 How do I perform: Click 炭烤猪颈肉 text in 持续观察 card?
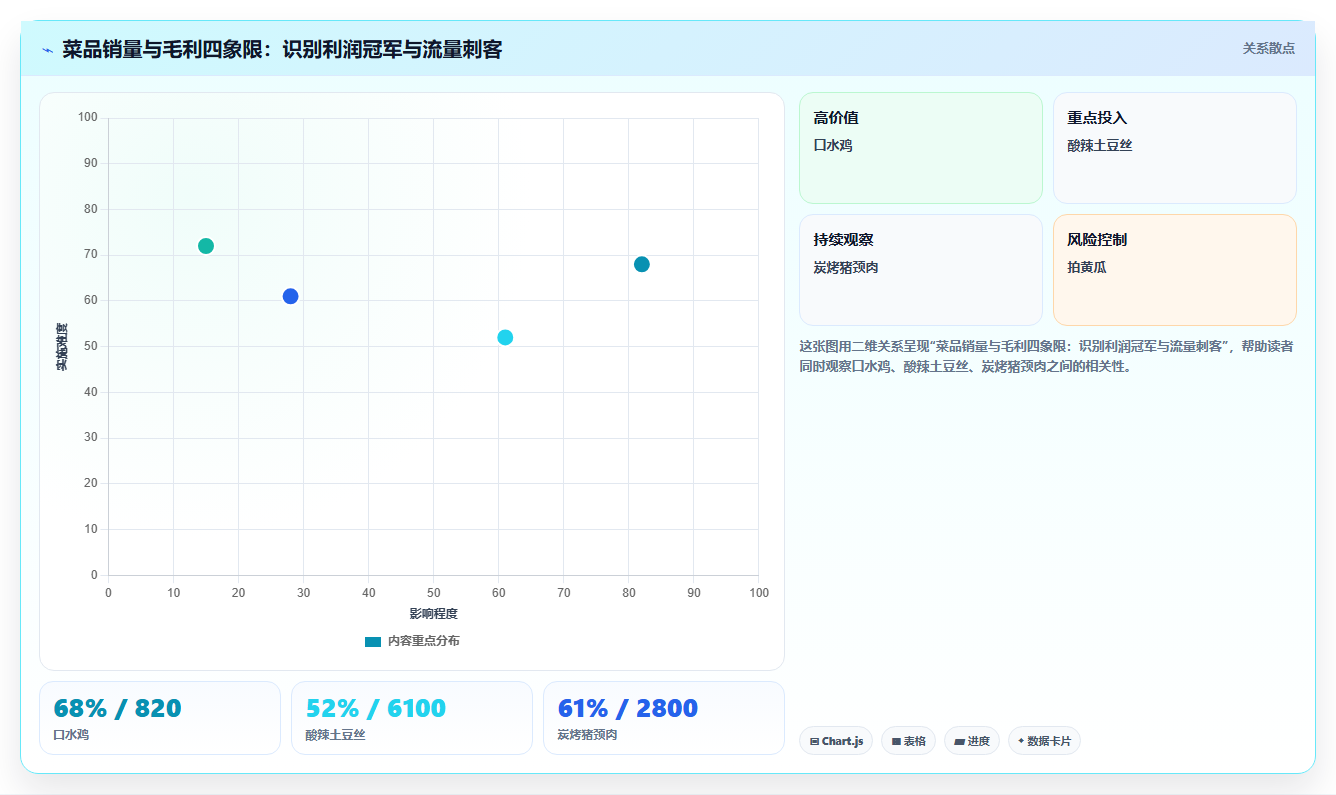pyautogui.click(x=846, y=267)
